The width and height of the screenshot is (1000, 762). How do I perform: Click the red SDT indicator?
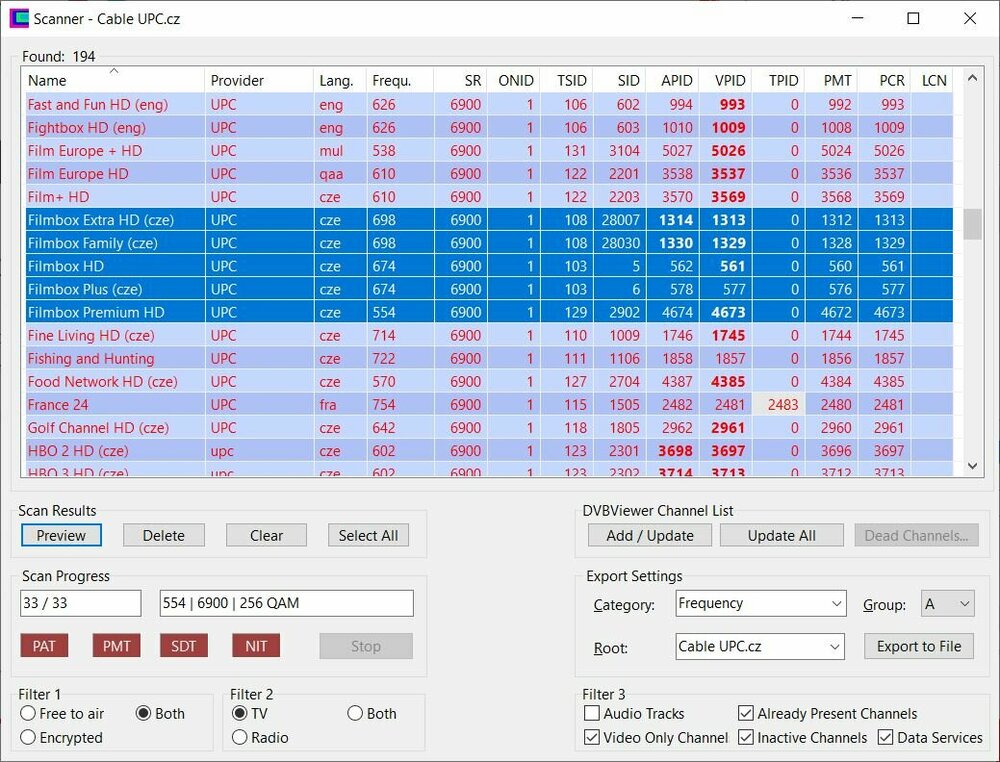[184, 646]
